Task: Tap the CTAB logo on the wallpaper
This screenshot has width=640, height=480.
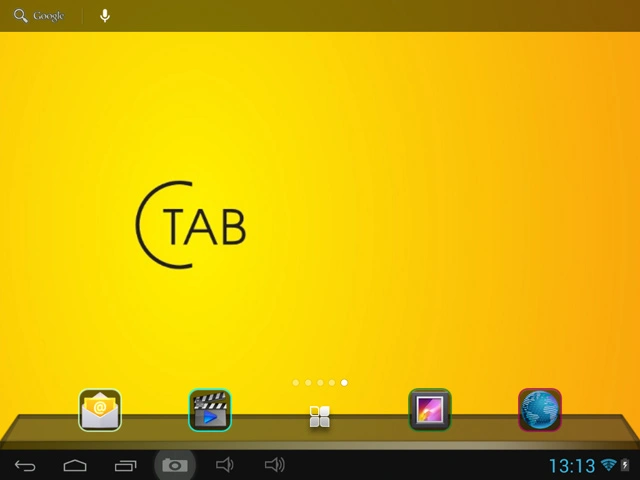Action: (x=191, y=226)
